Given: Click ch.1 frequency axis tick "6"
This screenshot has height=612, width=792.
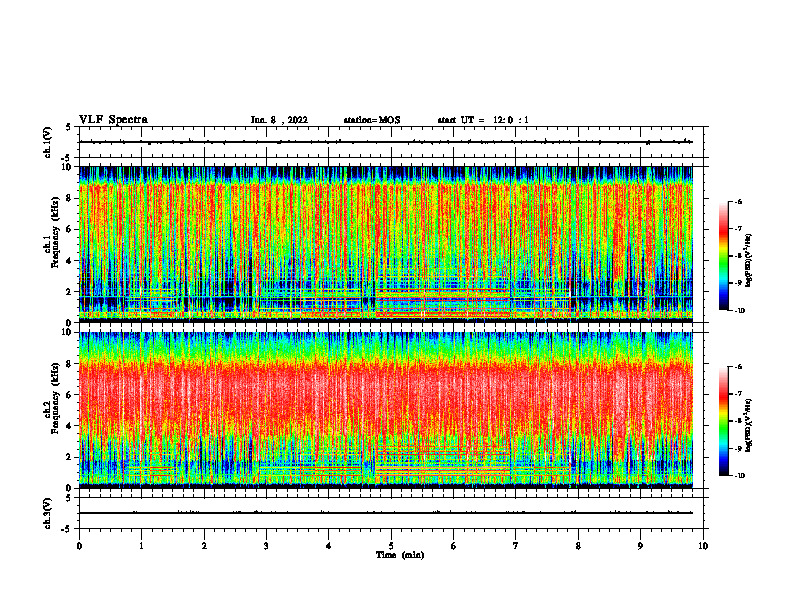Looking at the screenshot, I should (70, 229).
